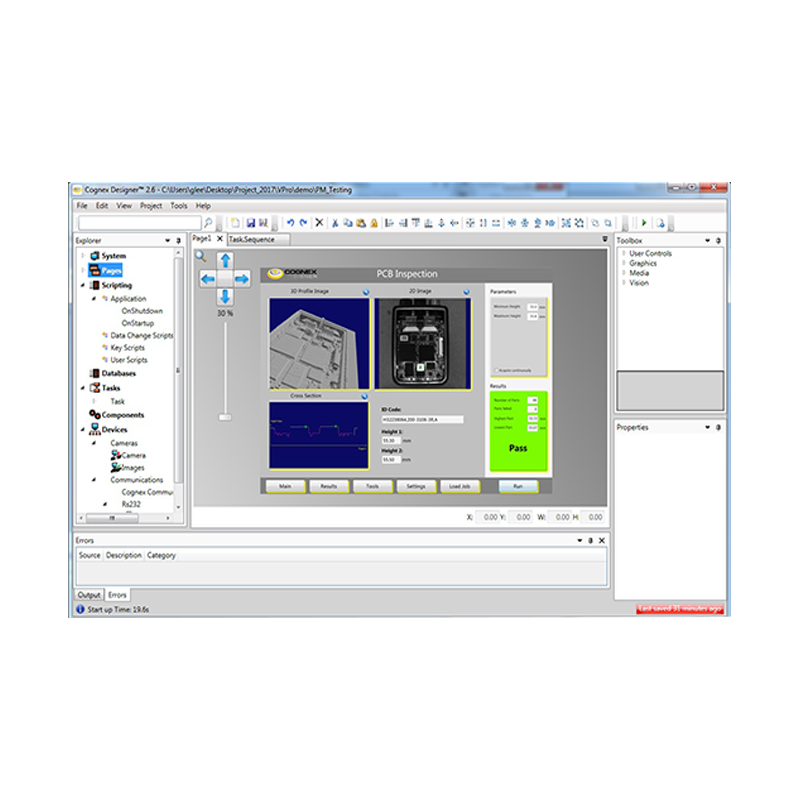The height and width of the screenshot is (800, 800).
Task: Select the Camera item under Cameras
Action: 132,455
